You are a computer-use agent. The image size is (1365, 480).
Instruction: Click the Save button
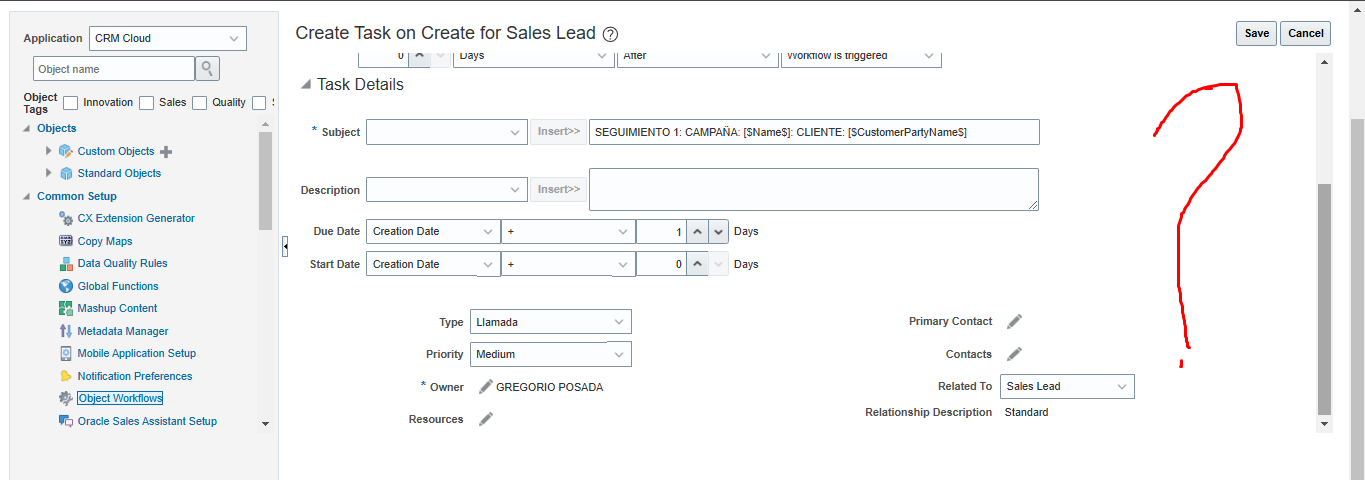[1256, 33]
